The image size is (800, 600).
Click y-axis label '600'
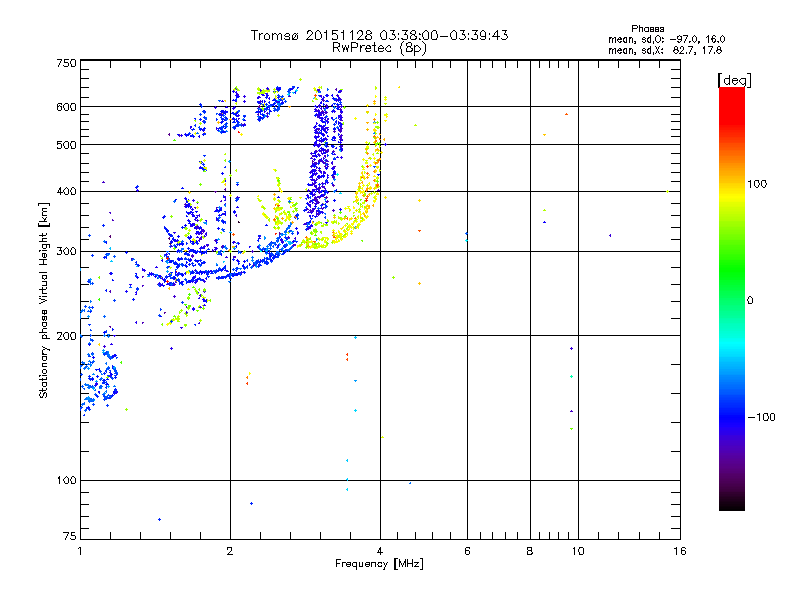66,107
